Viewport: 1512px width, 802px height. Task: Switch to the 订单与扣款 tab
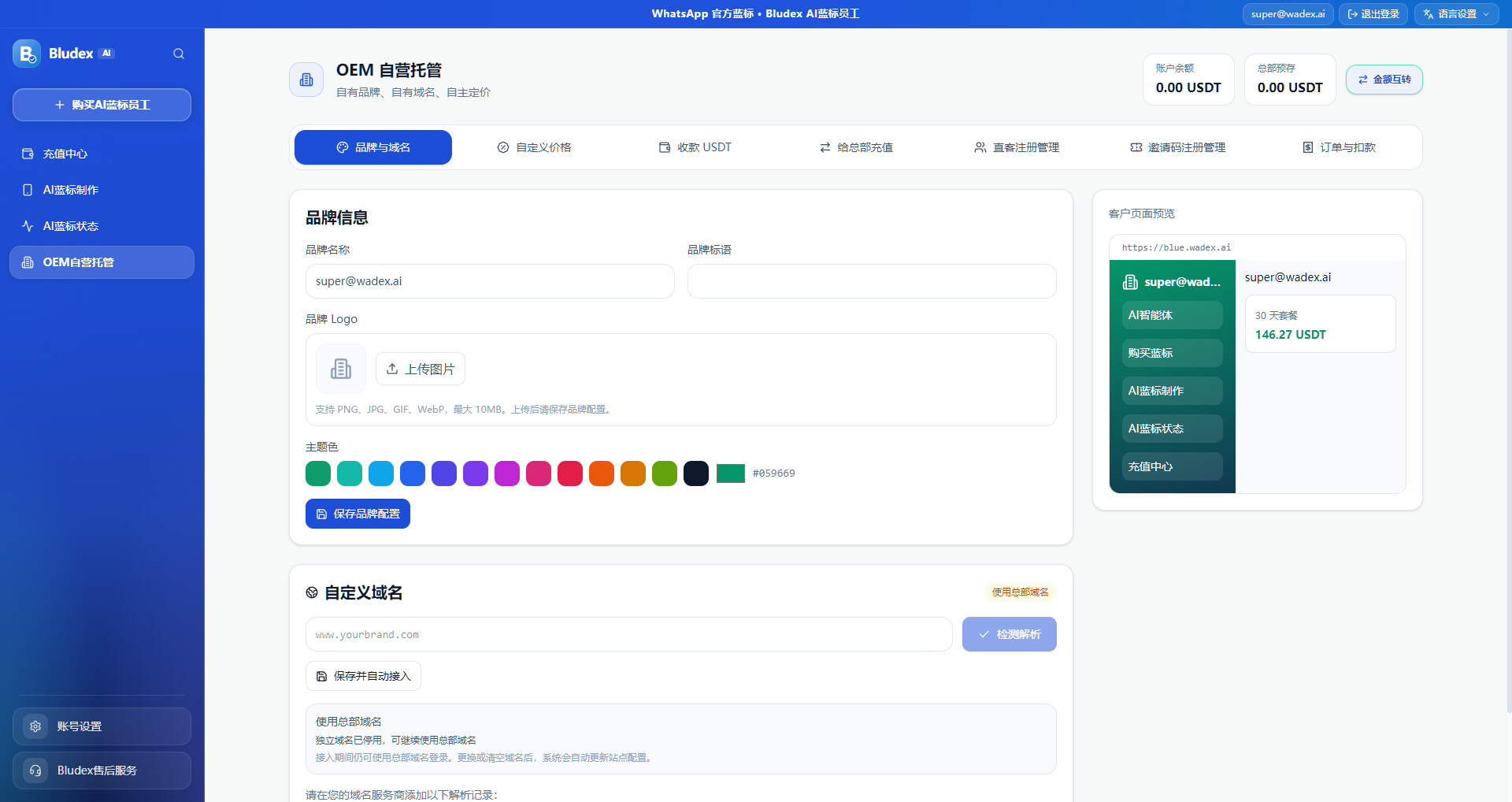[1339, 147]
